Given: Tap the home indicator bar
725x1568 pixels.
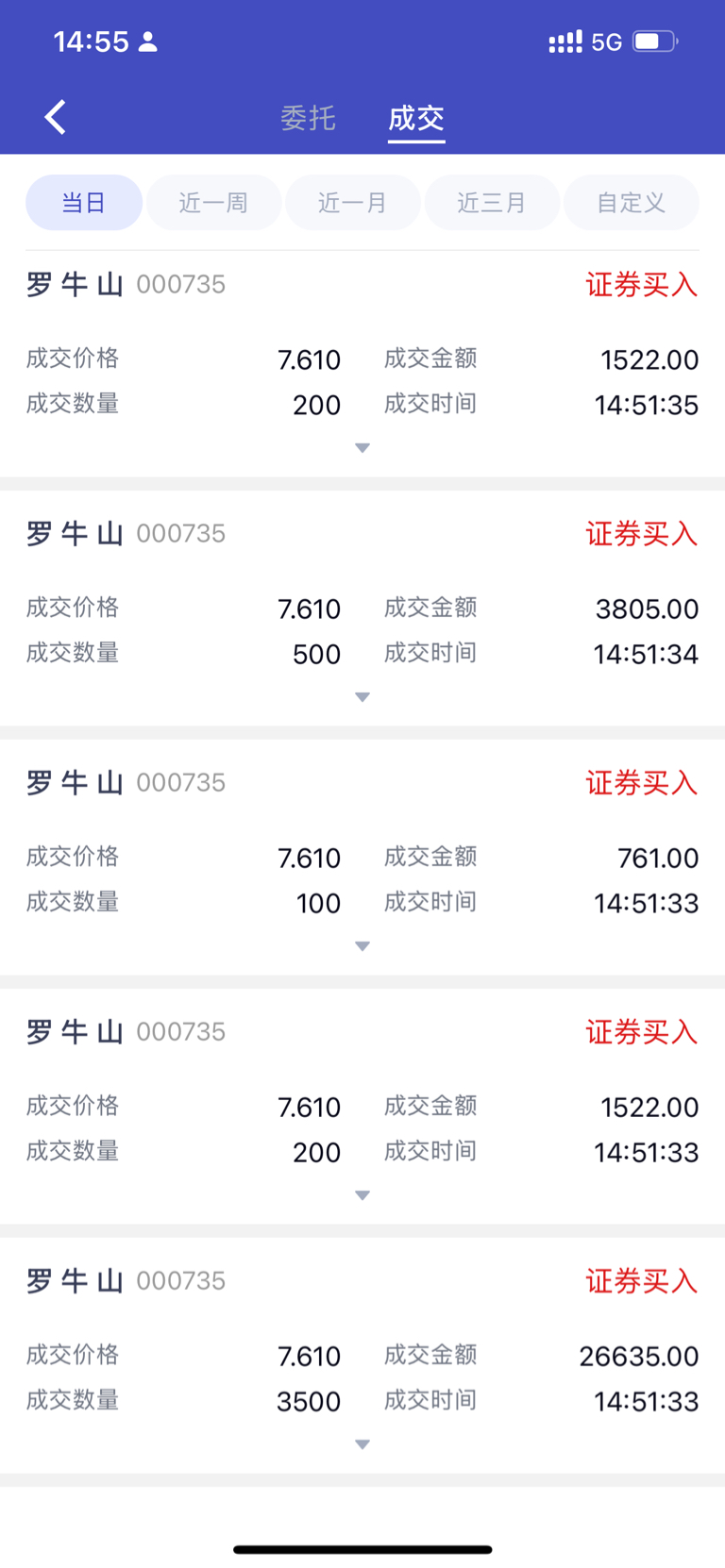Looking at the screenshot, I should tap(362, 1549).
